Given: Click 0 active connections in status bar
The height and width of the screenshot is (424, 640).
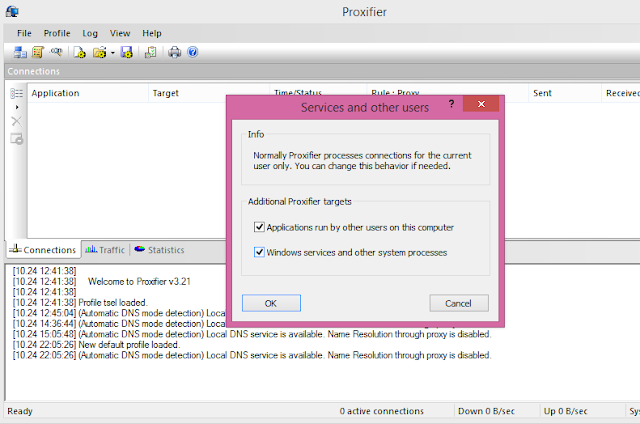Looking at the screenshot, I should point(382,411).
